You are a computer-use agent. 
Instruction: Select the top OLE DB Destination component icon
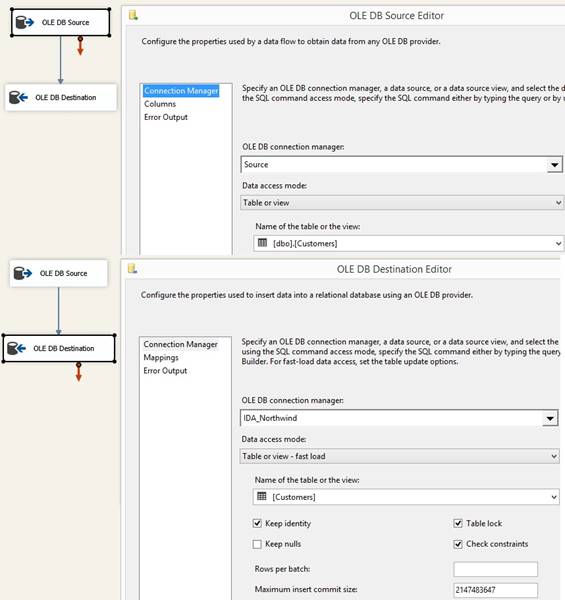[18, 97]
